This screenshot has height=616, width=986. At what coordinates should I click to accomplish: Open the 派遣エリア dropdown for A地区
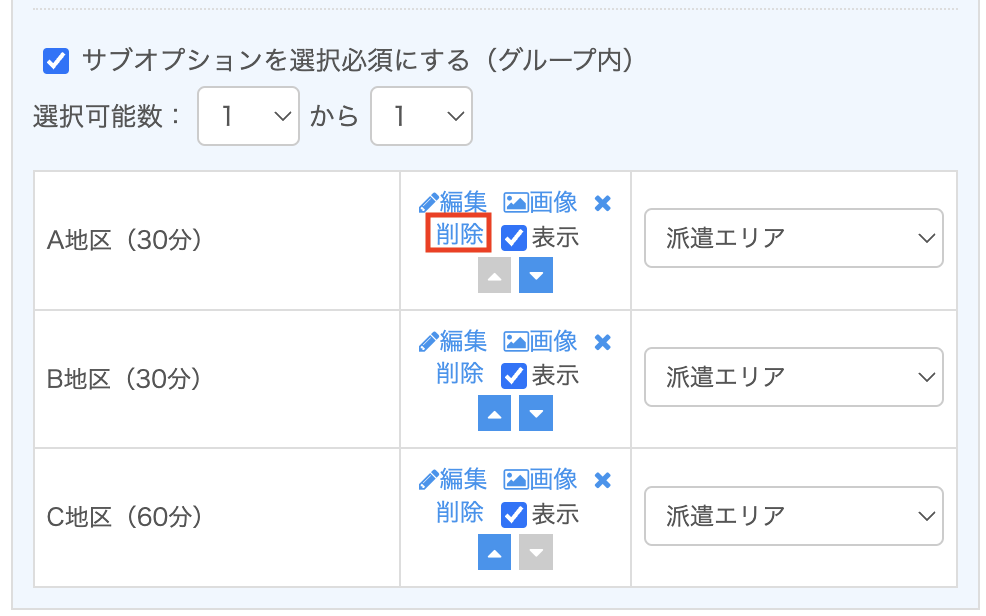[x=793, y=238]
